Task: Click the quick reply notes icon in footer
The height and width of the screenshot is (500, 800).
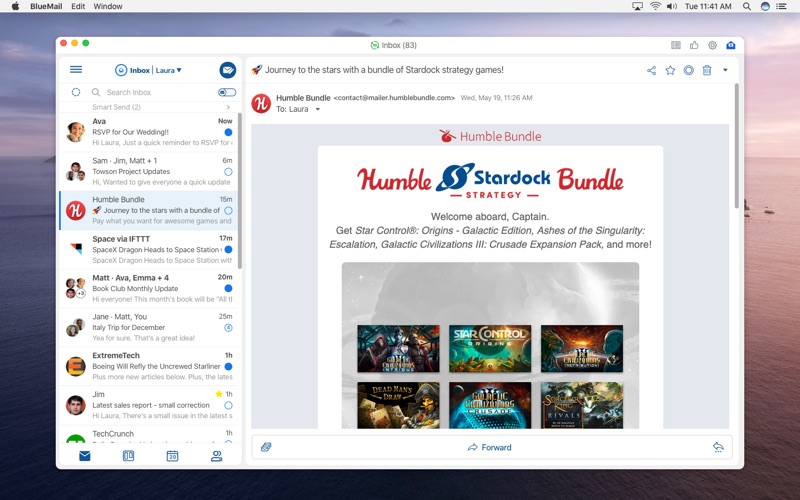Action: tap(266, 447)
